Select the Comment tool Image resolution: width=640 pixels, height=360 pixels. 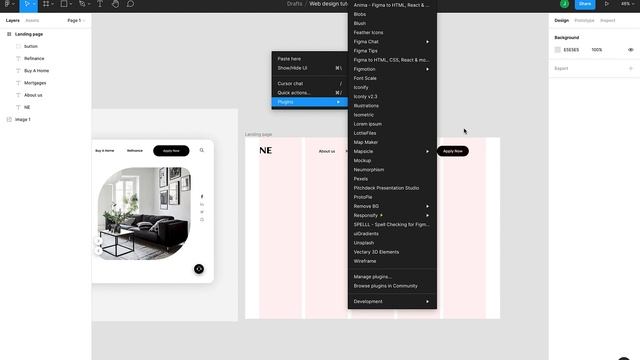click(130, 4)
